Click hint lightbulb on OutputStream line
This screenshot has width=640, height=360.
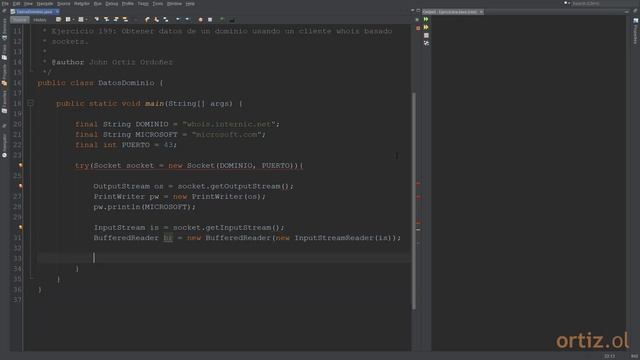20,186
